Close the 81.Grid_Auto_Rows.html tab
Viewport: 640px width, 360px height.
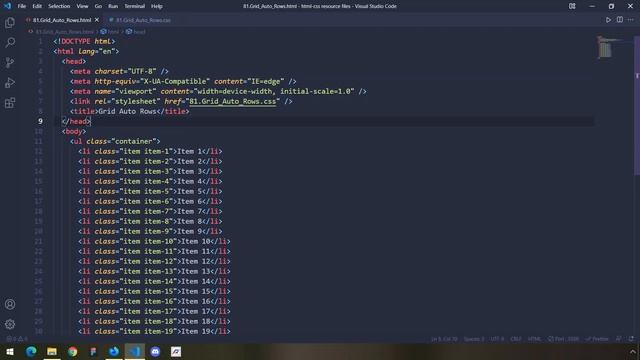click(x=97, y=20)
